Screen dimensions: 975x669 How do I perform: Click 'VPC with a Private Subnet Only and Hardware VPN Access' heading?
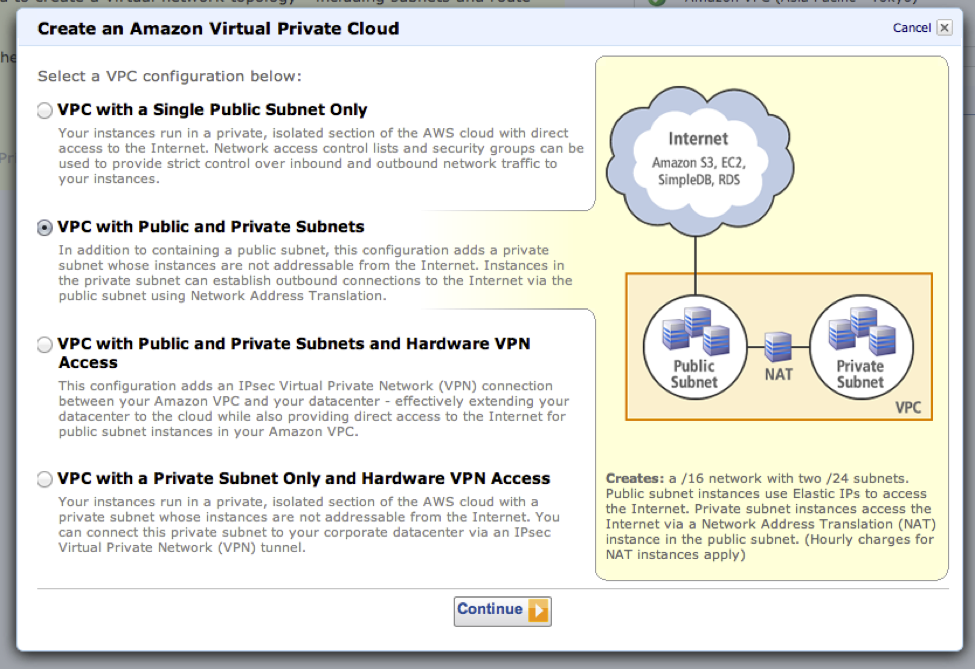(303, 478)
